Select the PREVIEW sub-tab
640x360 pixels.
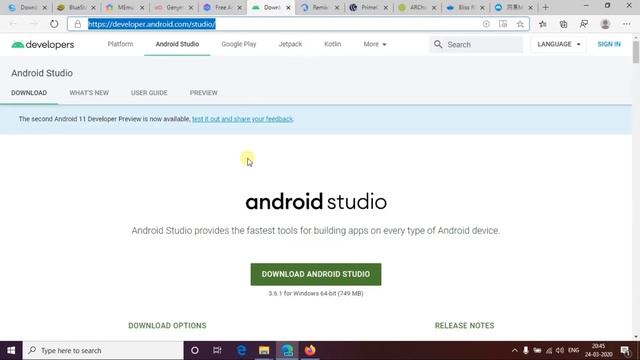tap(204, 93)
